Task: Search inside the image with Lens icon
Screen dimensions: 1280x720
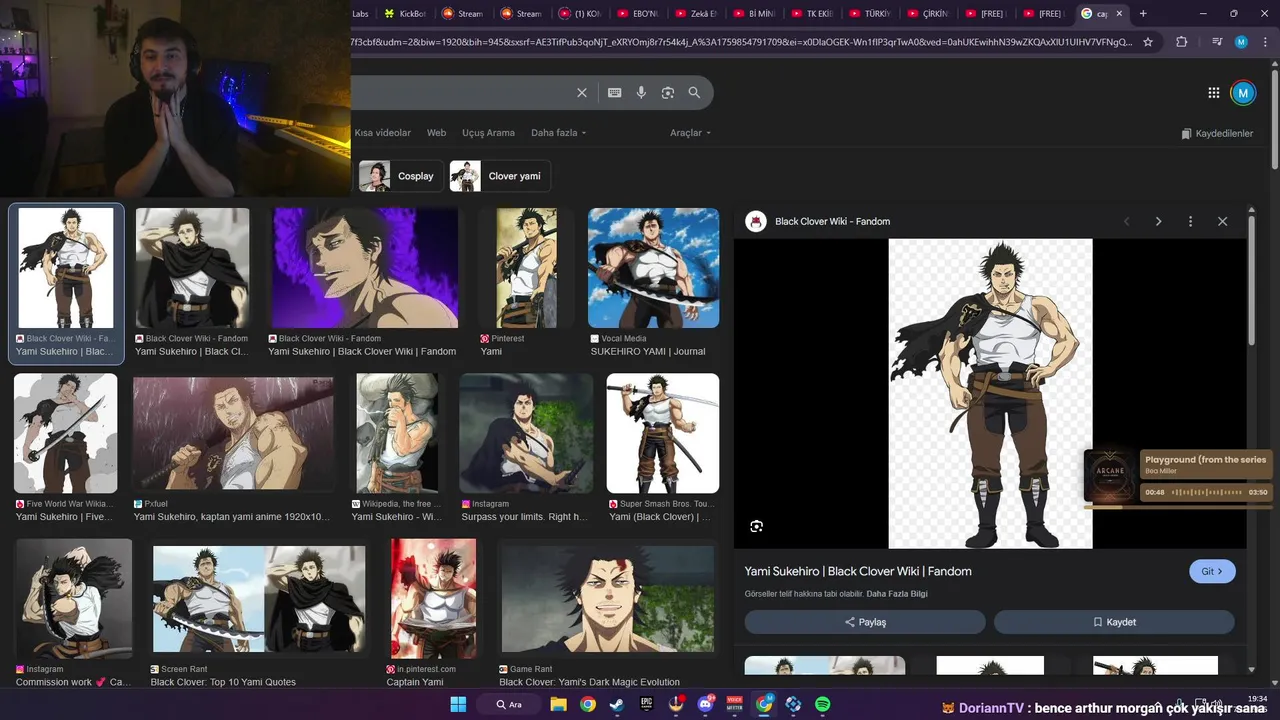Action: pos(757,526)
